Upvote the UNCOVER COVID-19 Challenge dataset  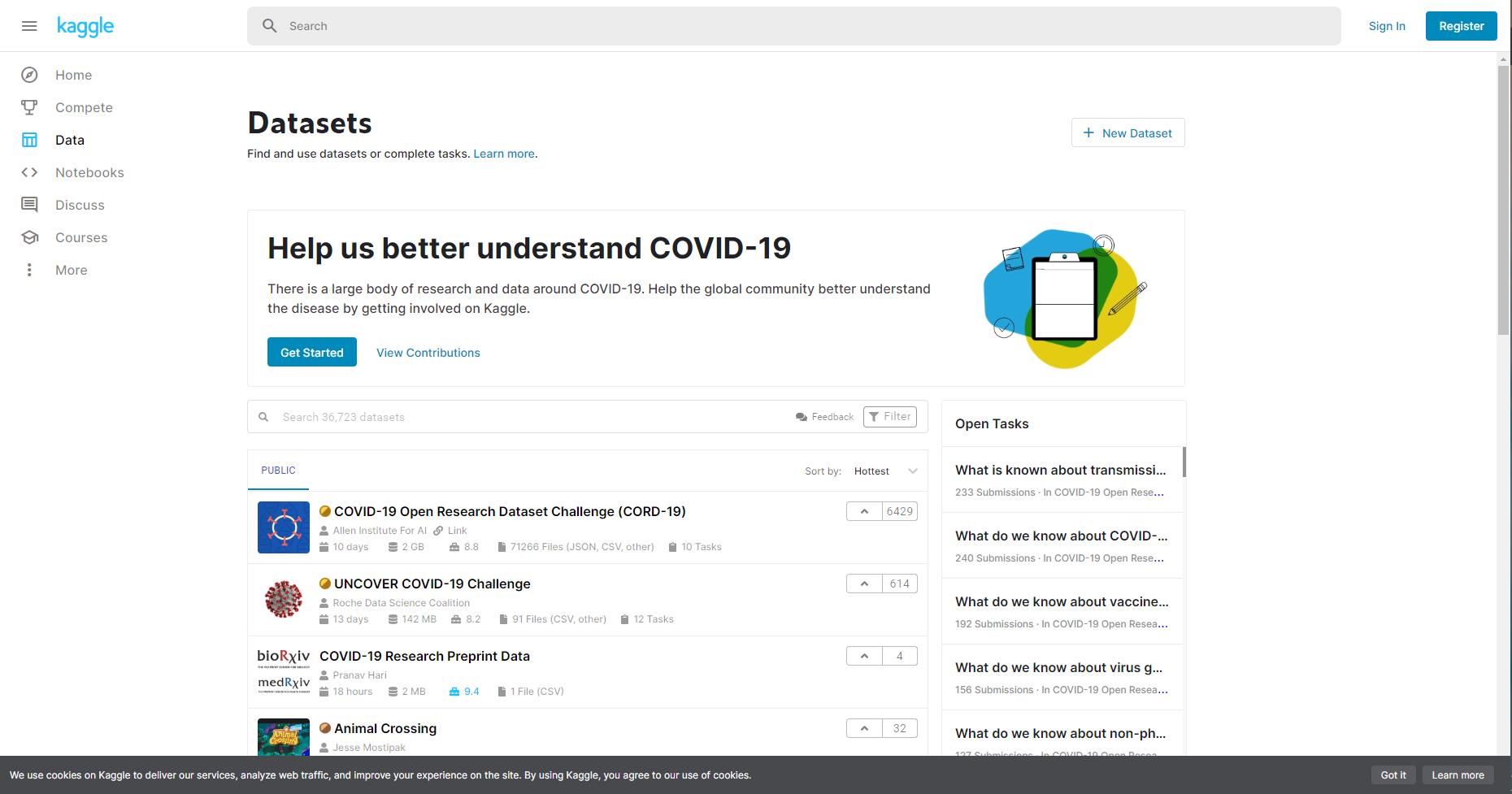tap(864, 584)
